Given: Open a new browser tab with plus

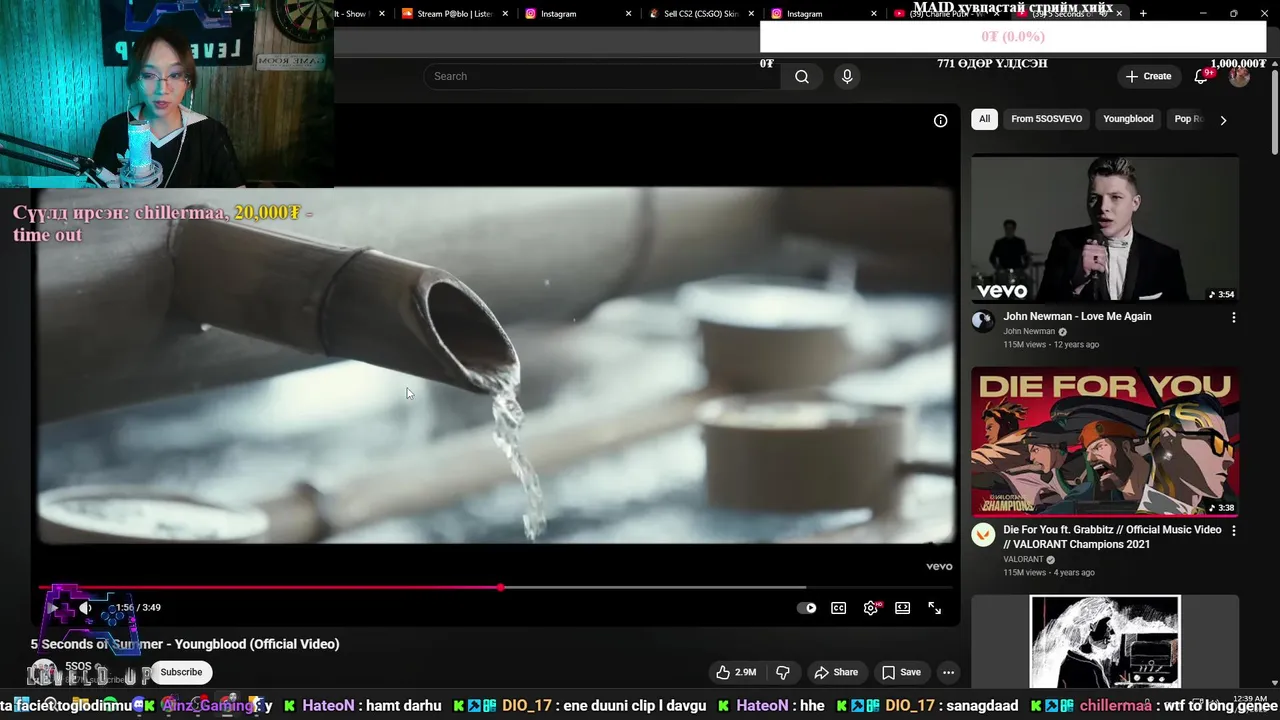Looking at the screenshot, I should (1143, 13).
